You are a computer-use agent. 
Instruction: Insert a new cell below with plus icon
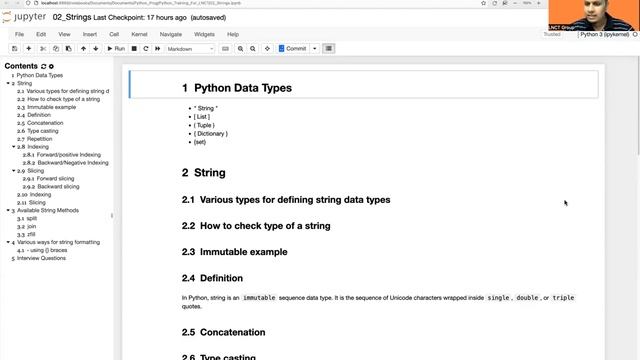click(x=29, y=49)
